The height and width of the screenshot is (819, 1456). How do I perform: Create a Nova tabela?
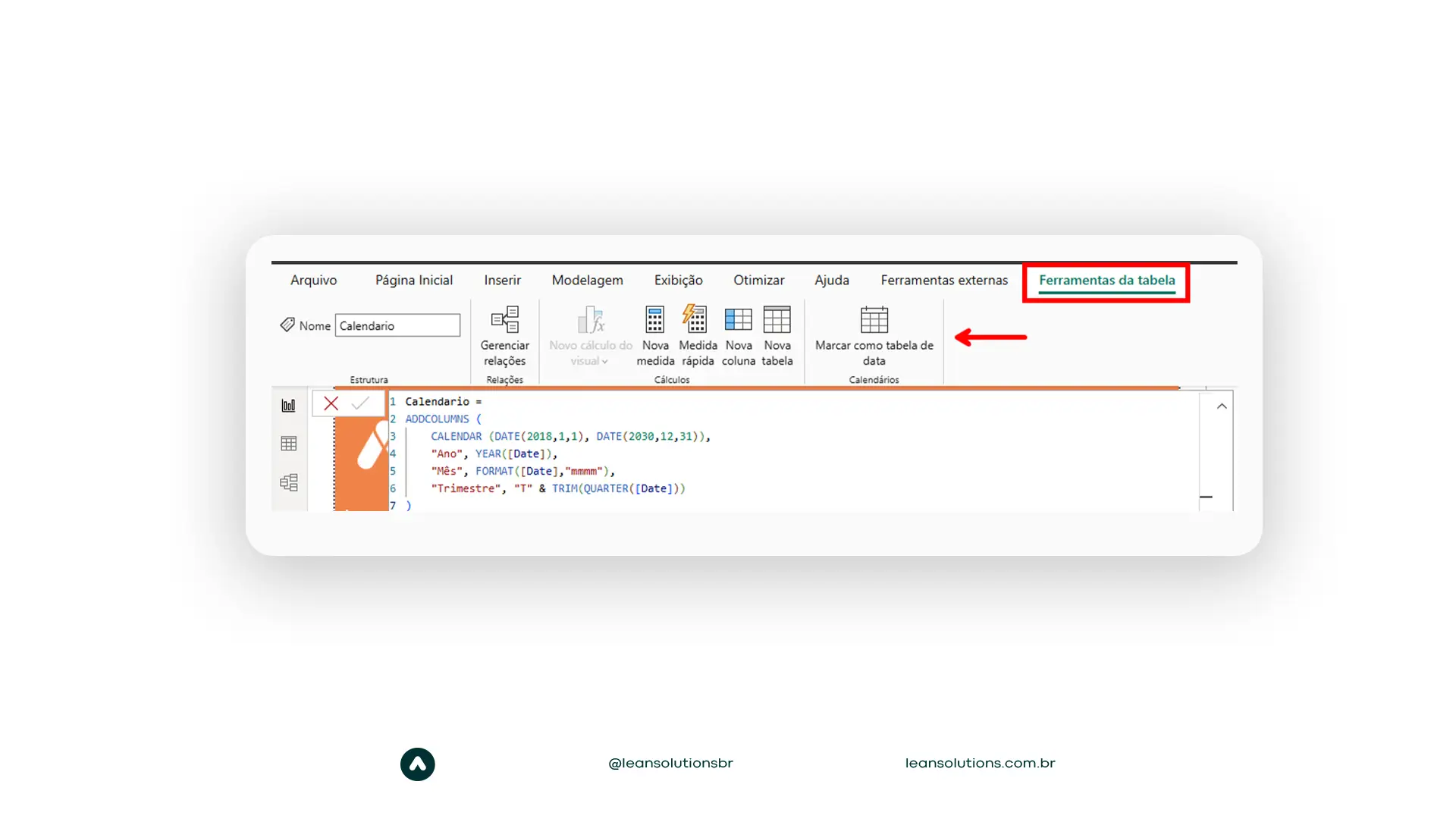click(x=777, y=337)
